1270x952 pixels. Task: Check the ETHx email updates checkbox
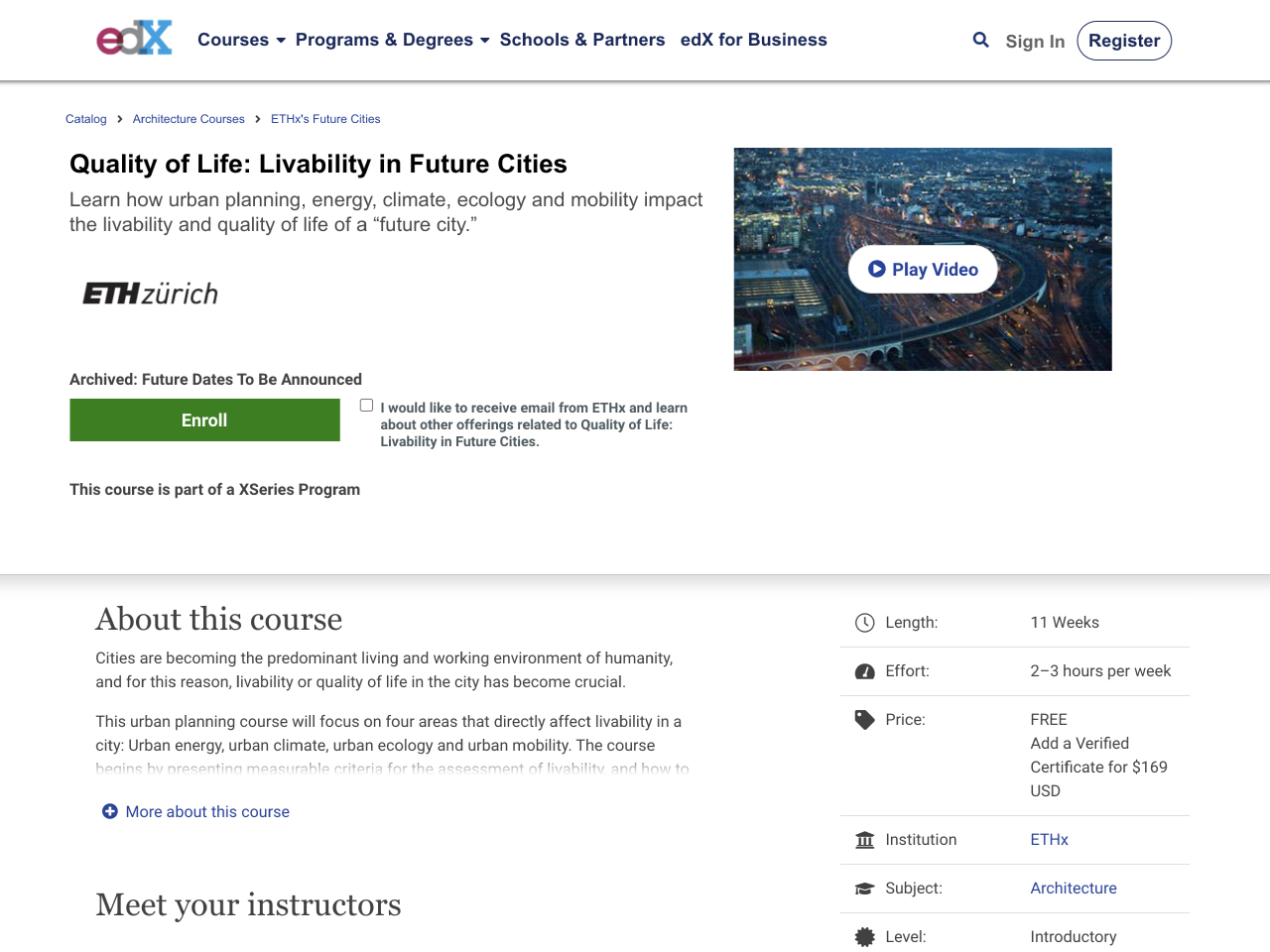click(x=365, y=404)
